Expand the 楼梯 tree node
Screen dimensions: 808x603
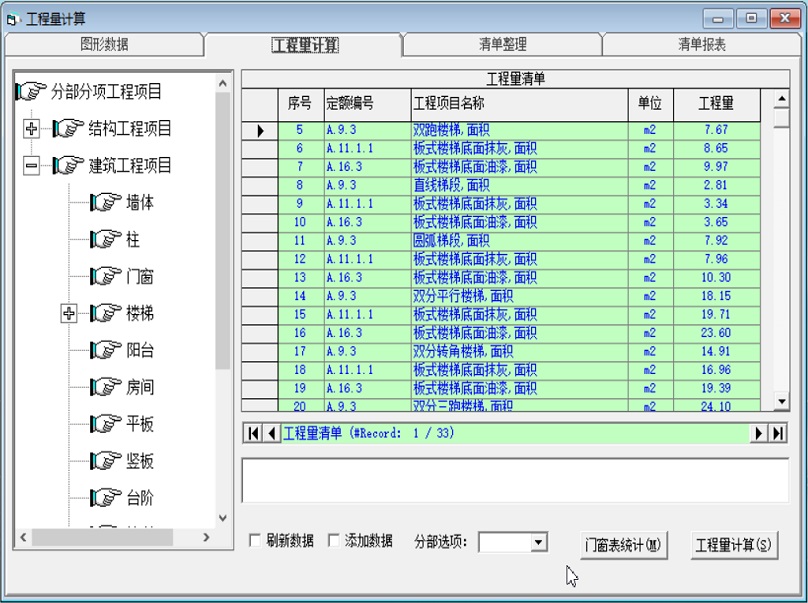click(69, 313)
